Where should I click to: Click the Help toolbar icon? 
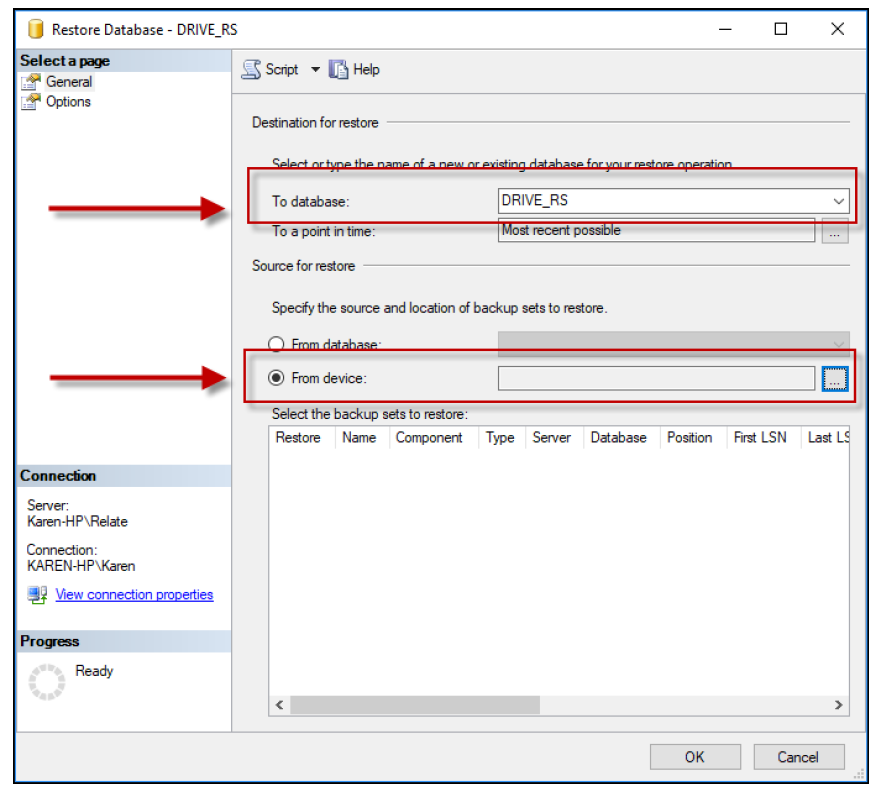click(x=339, y=70)
